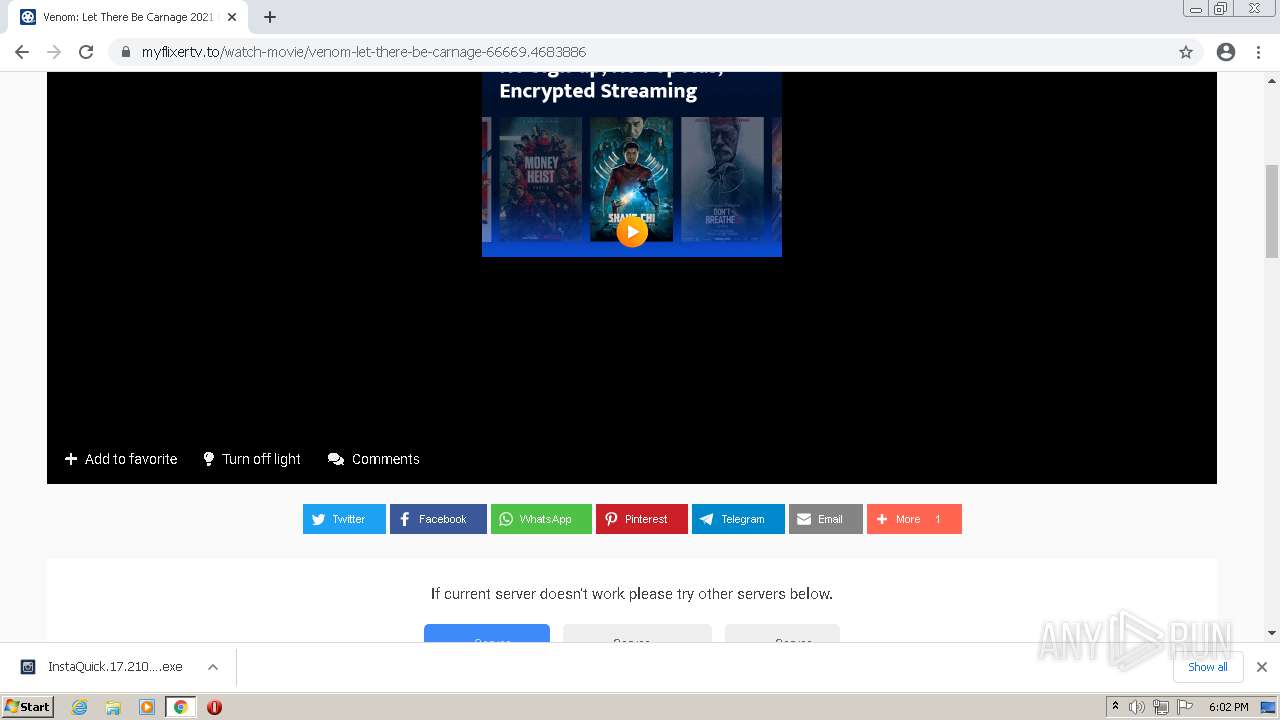The image size is (1280, 720).
Task: Share on Pinterest
Action: click(642, 519)
